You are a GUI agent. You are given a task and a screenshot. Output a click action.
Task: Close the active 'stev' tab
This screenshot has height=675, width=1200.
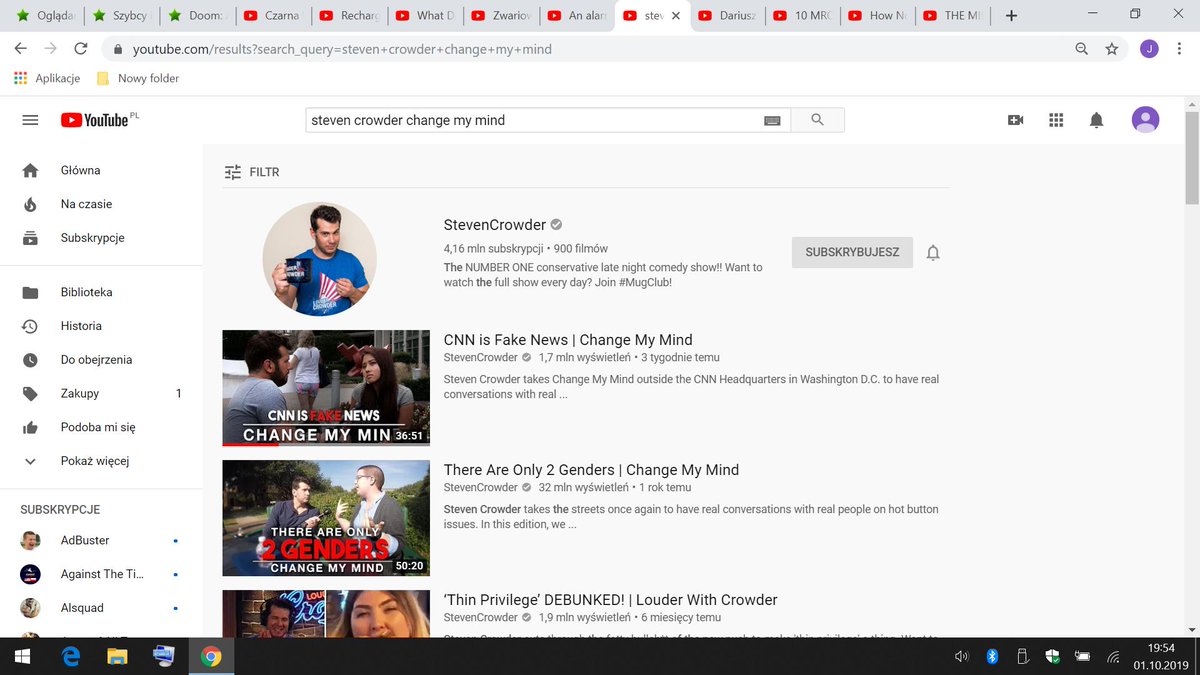(x=676, y=16)
